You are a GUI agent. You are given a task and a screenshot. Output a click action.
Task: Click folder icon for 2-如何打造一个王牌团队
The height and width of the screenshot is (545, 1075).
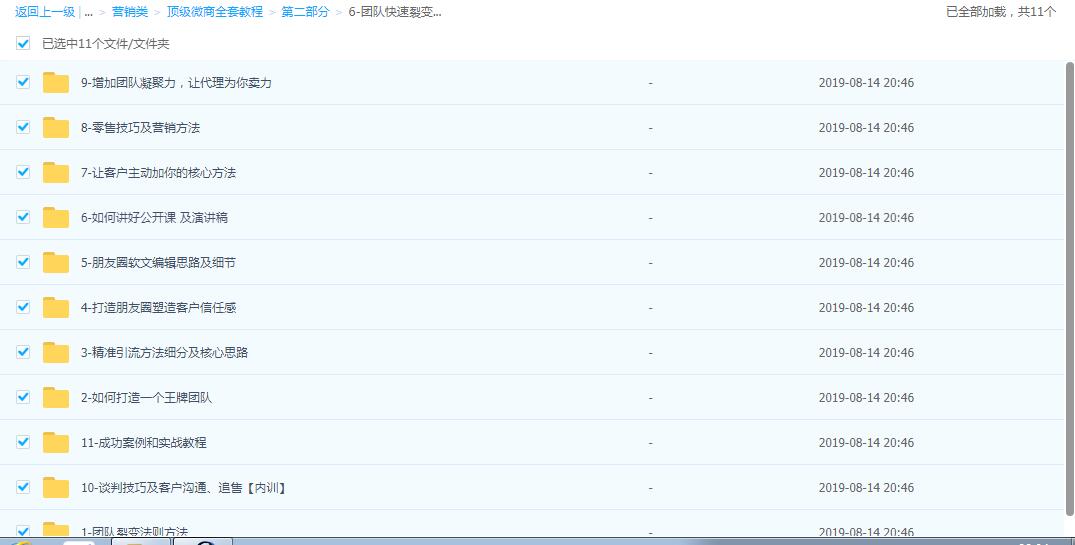(x=56, y=398)
